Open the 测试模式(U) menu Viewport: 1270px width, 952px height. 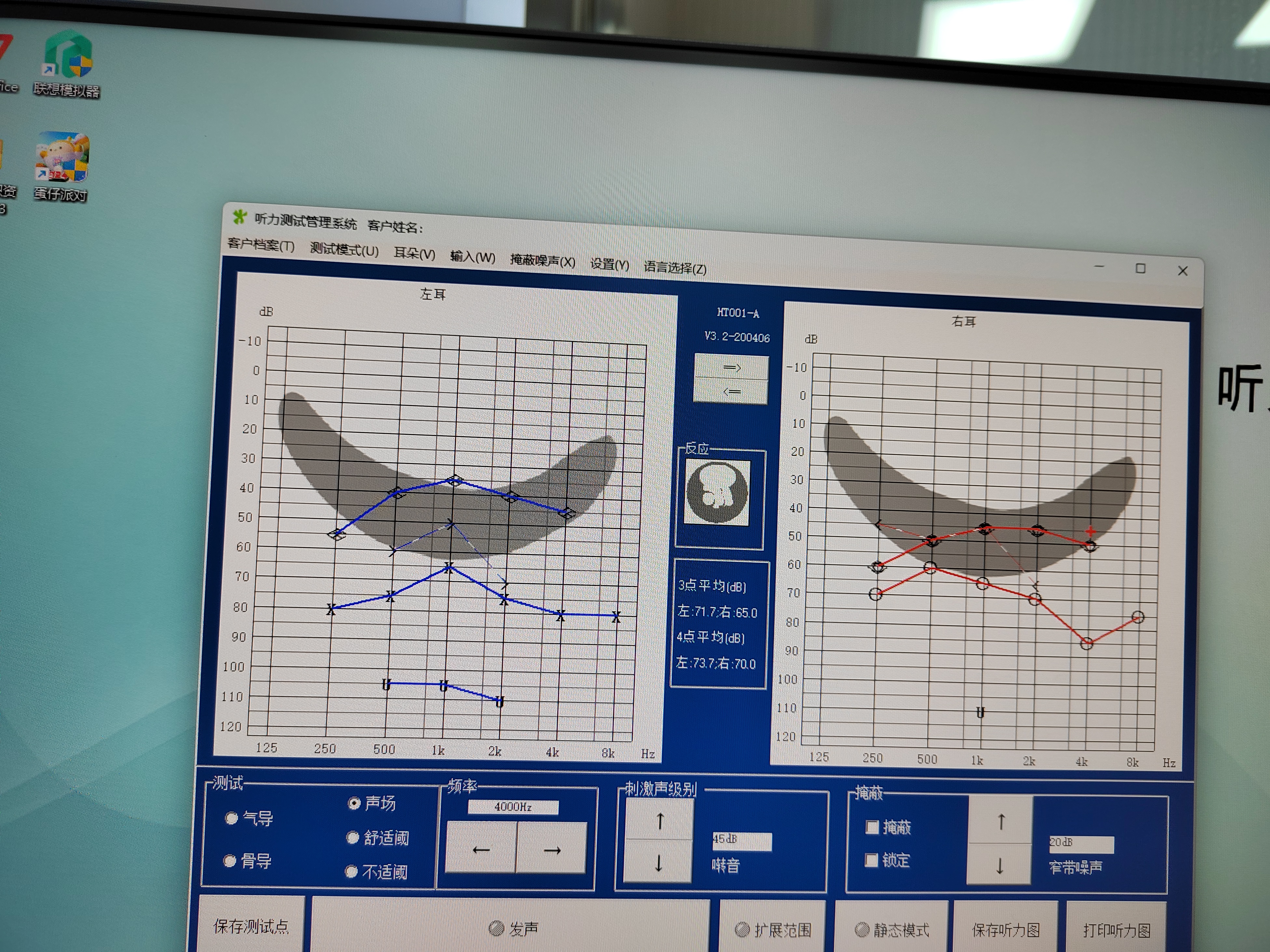coord(344,250)
